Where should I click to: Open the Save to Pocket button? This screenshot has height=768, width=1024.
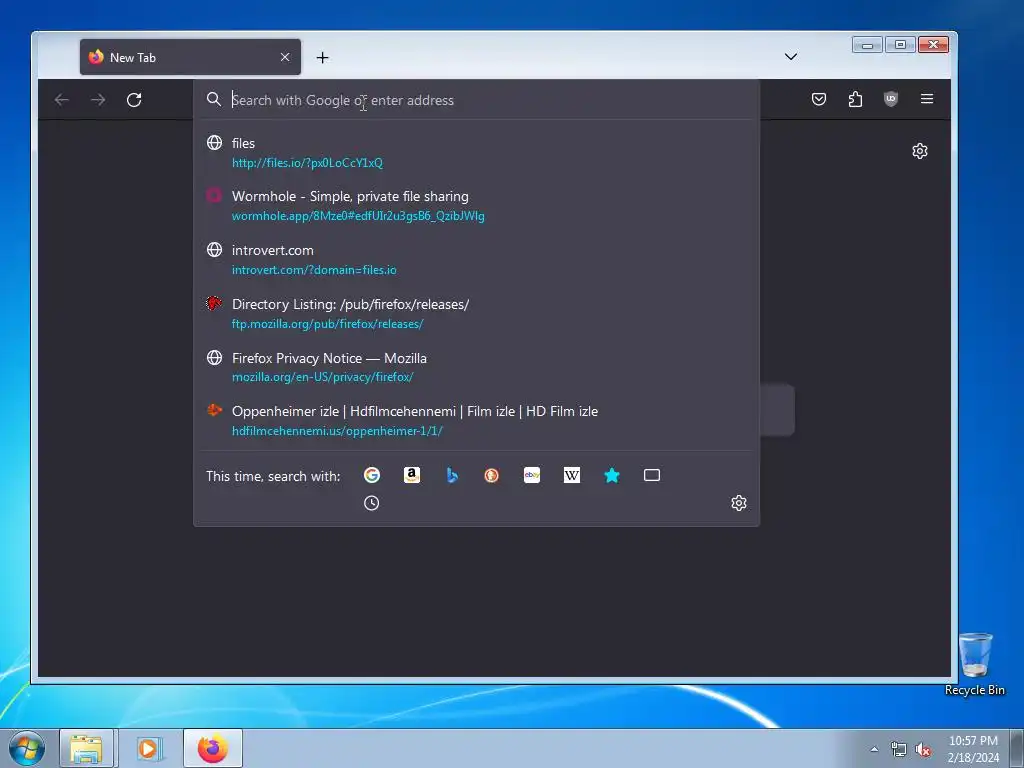pos(819,99)
